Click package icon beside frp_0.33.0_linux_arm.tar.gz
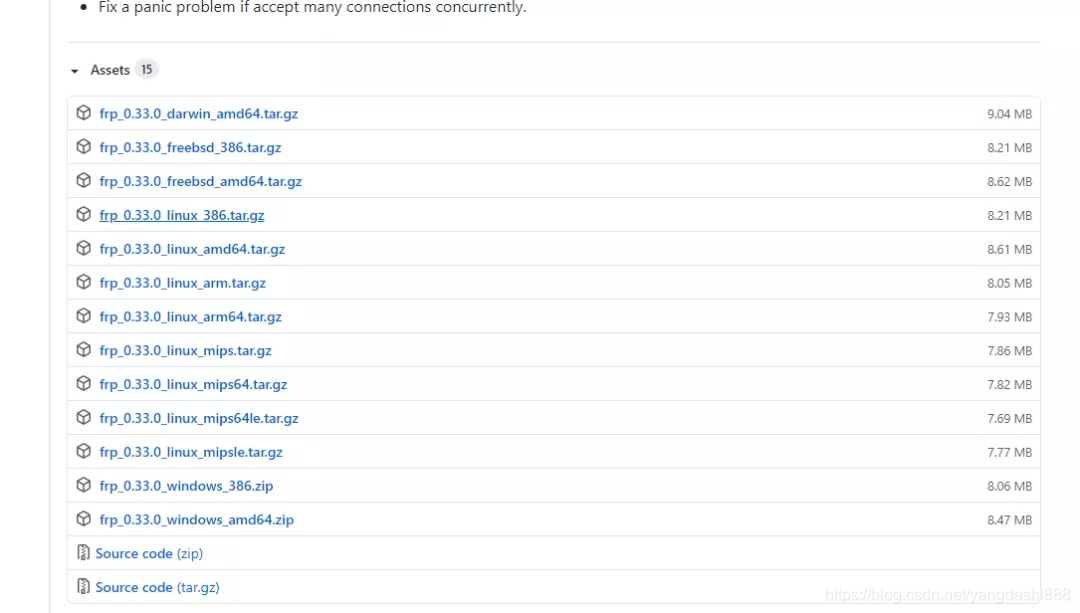Viewport: 1080px width, 613px height. click(x=83, y=282)
